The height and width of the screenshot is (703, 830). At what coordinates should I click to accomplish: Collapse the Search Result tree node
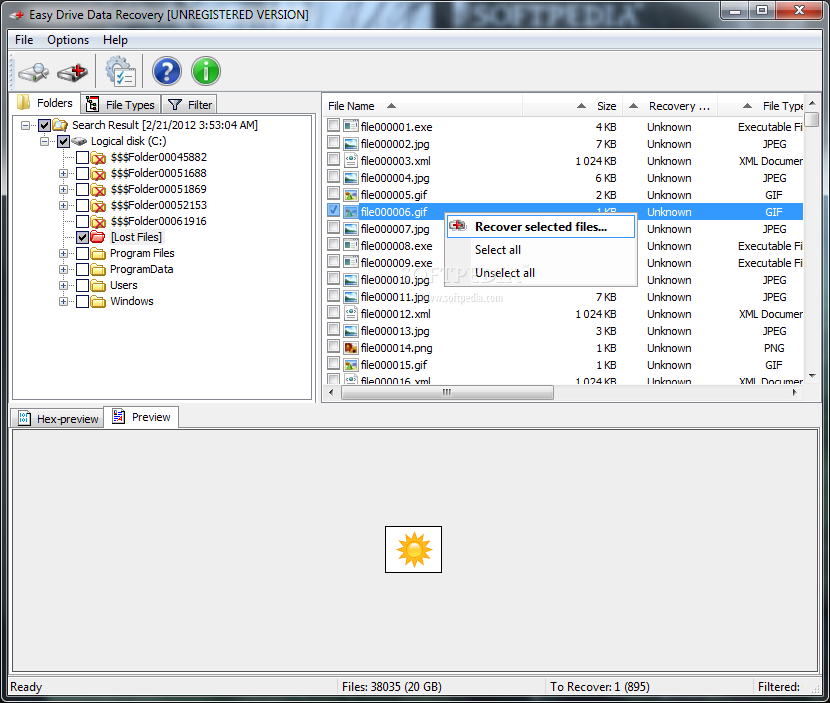25,125
